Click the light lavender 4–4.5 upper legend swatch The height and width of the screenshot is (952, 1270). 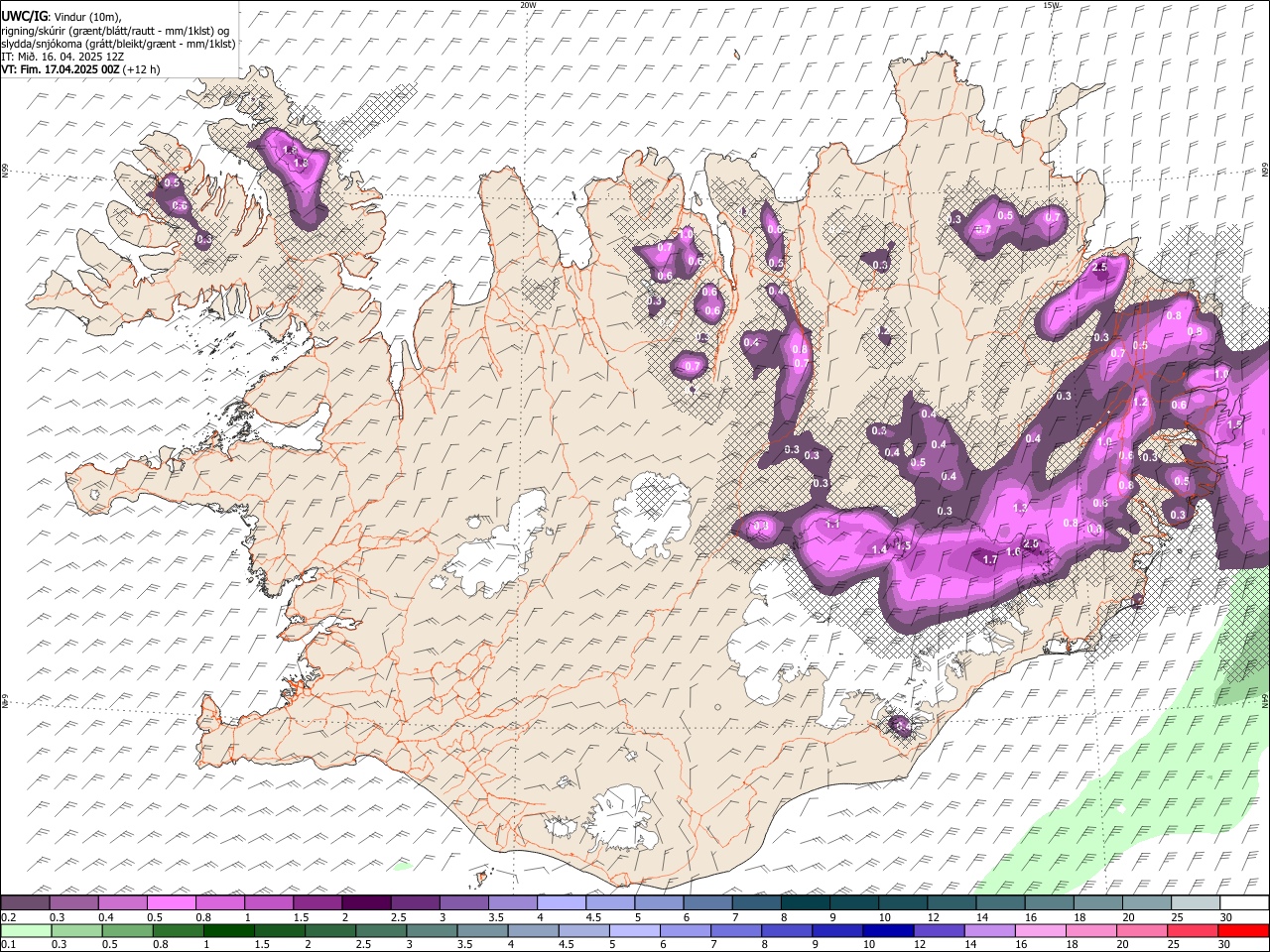561,902
